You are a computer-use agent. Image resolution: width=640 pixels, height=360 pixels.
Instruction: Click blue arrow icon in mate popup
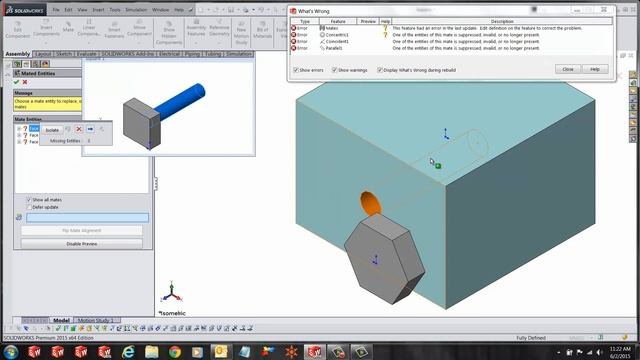[90, 129]
